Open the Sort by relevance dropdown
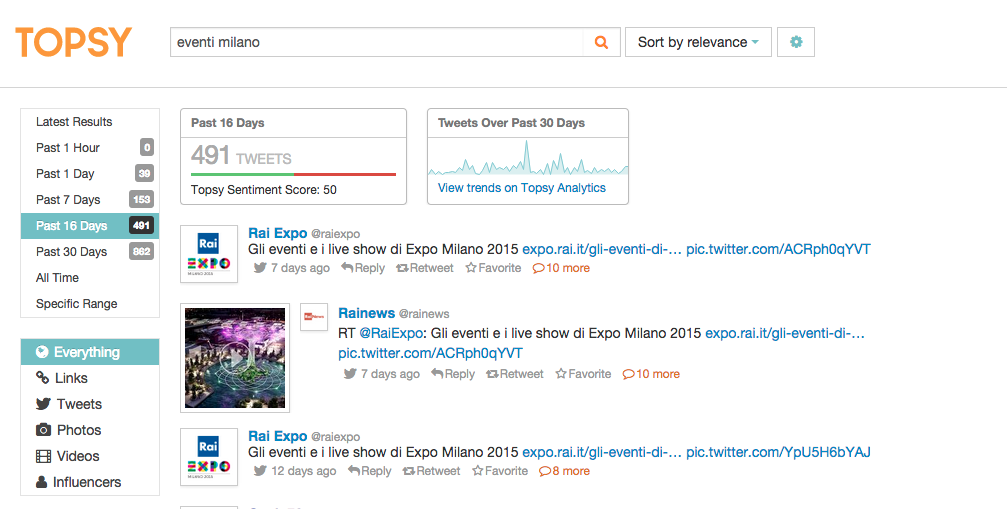1007x509 pixels. (698, 42)
